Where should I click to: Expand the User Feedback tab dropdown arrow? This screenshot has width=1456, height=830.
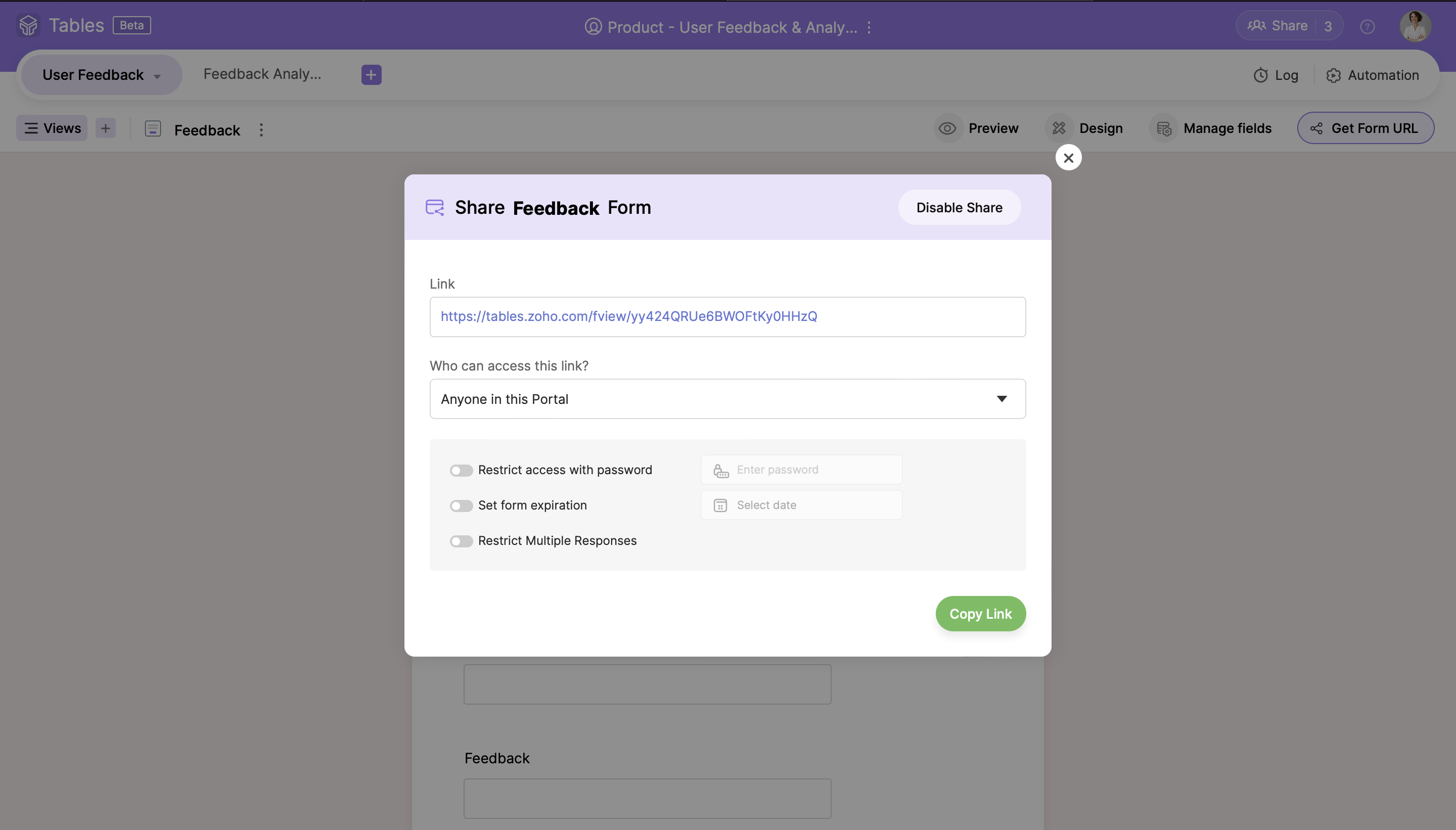(x=157, y=76)
